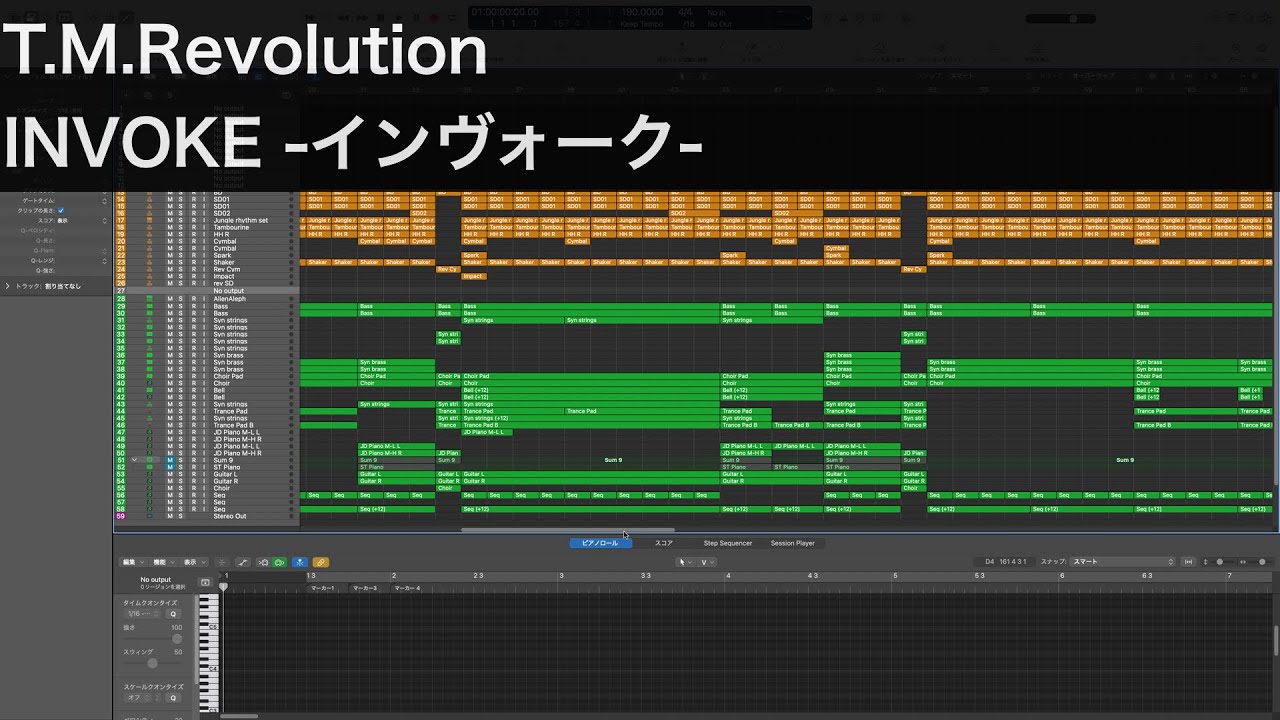Screen dimensions: 1280x720
Task: Adjust the スウィング slider
Action: (152, 663)
